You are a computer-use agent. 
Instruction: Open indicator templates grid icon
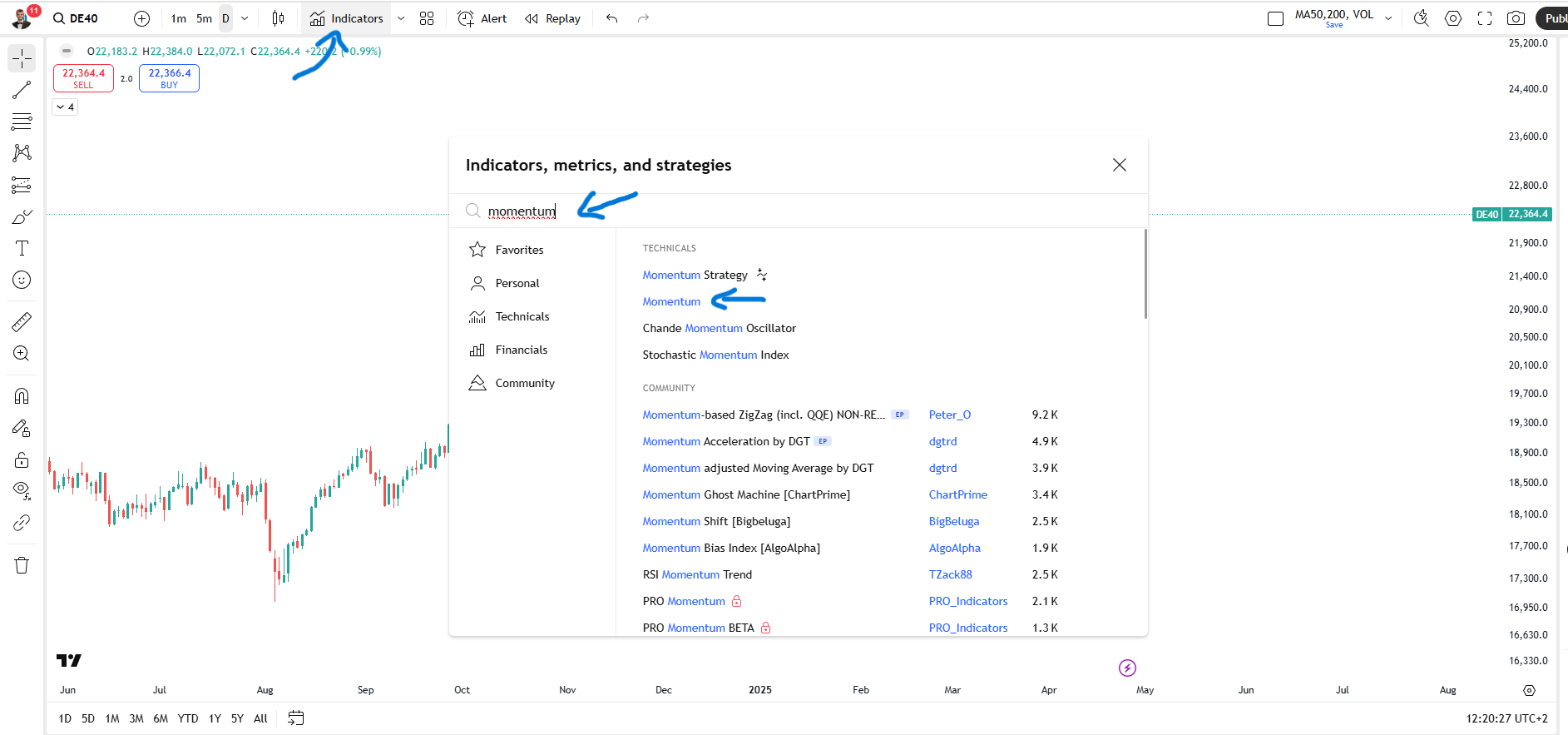pyautogui.click(x=427, y=18)
